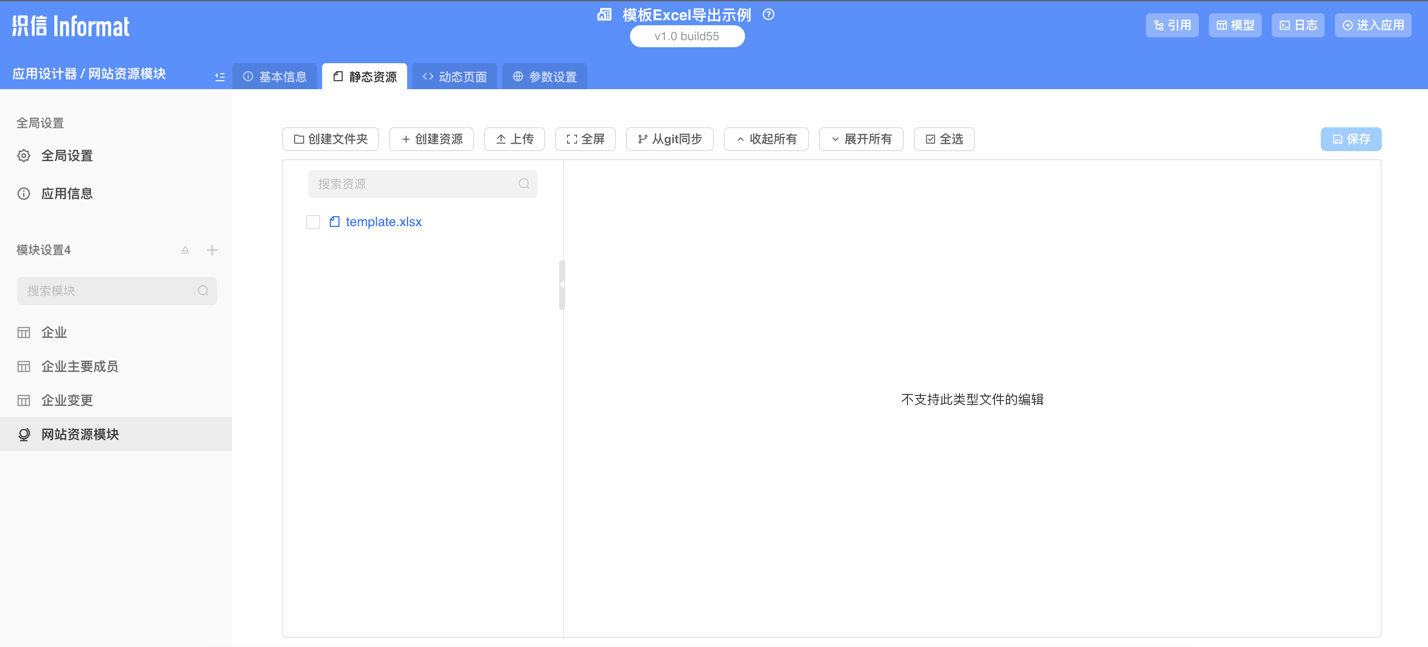Click the alert icon beside 模块设置4
The width and height of the screenshot is (1428, 647).
(x=184, y=249)
